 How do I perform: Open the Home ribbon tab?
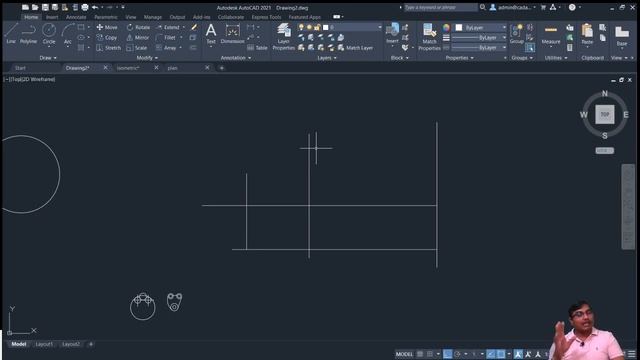tap(31, 17)
